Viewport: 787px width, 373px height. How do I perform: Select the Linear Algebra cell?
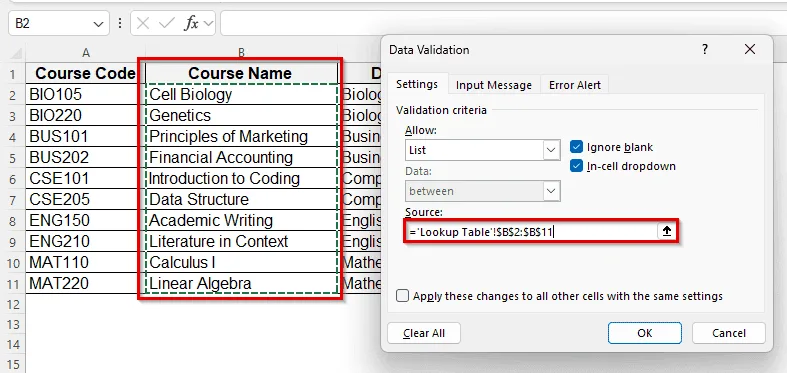241,284
